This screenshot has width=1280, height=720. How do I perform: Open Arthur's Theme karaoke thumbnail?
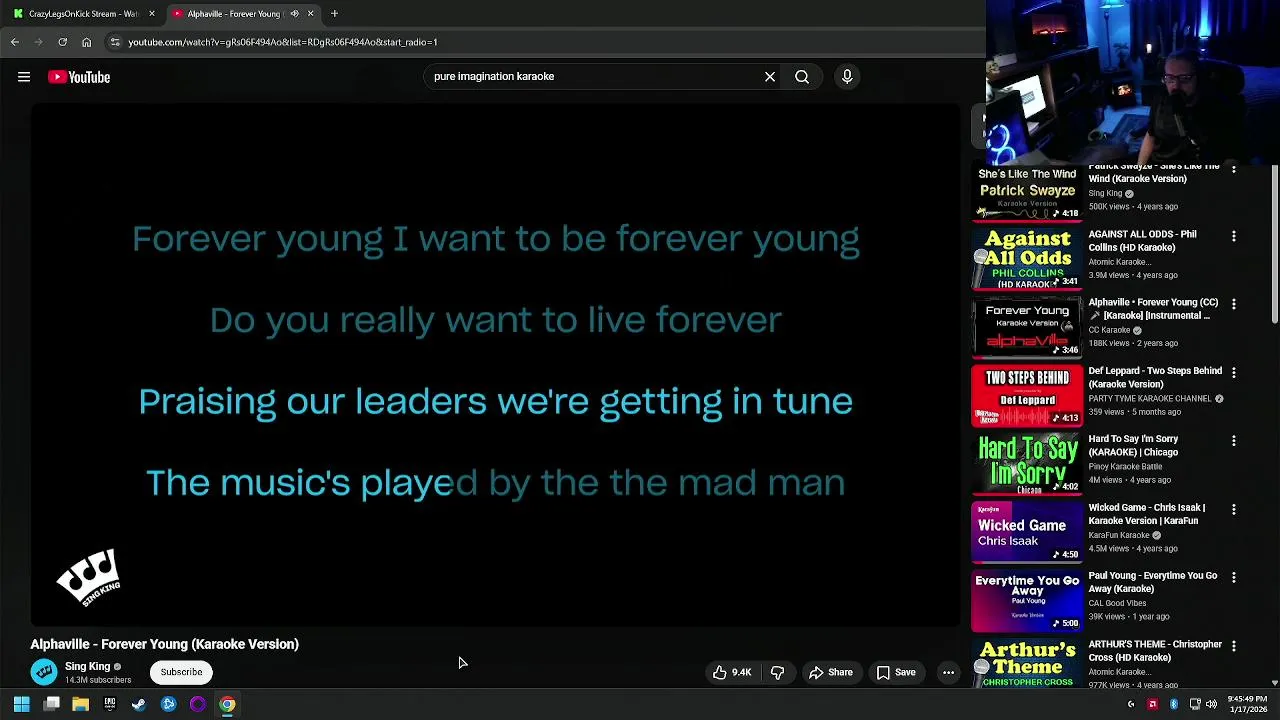click(x=1027, y=663)
